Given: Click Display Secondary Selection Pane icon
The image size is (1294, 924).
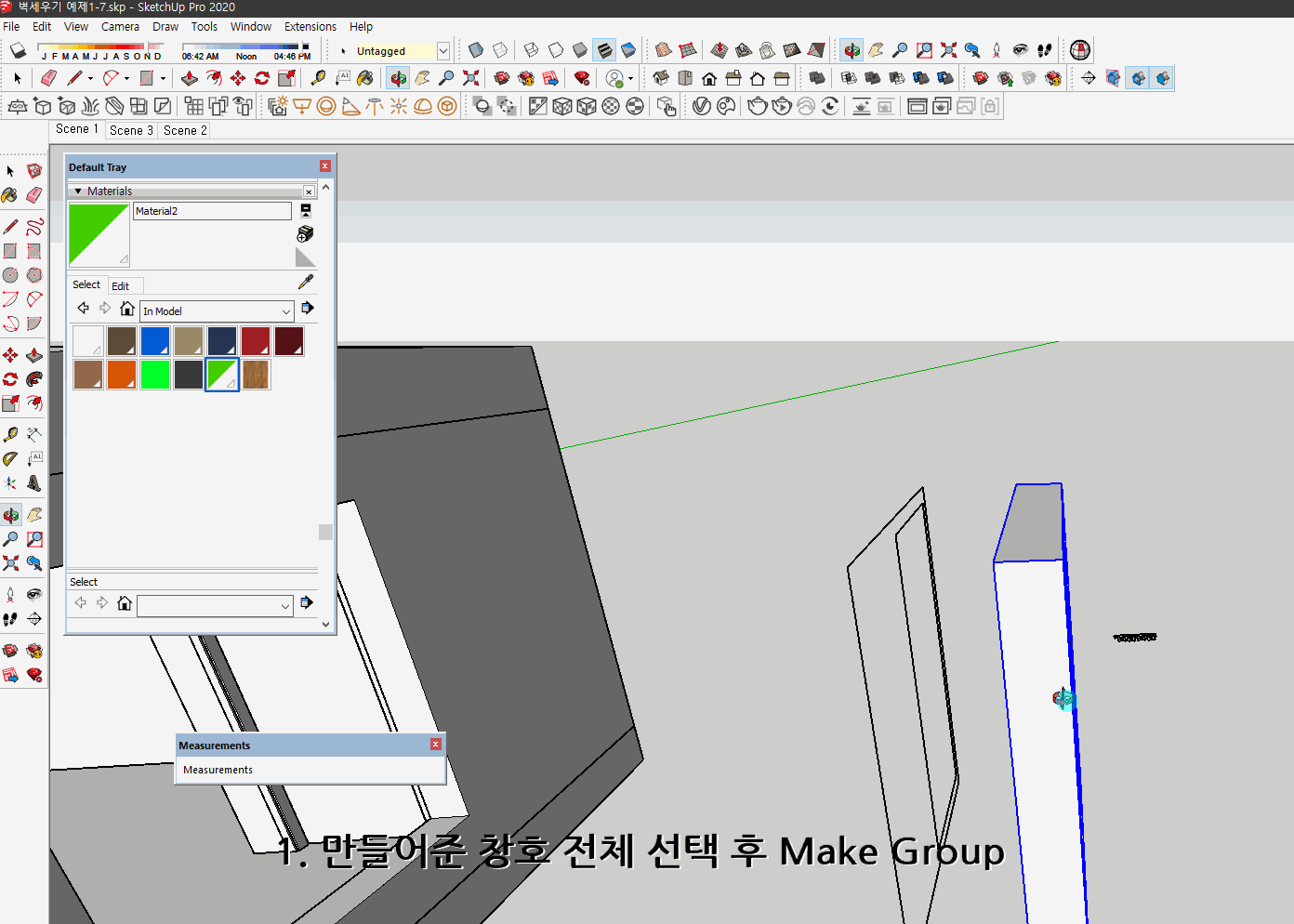Looking at the screenshot, I should click(x=305, y=211).
